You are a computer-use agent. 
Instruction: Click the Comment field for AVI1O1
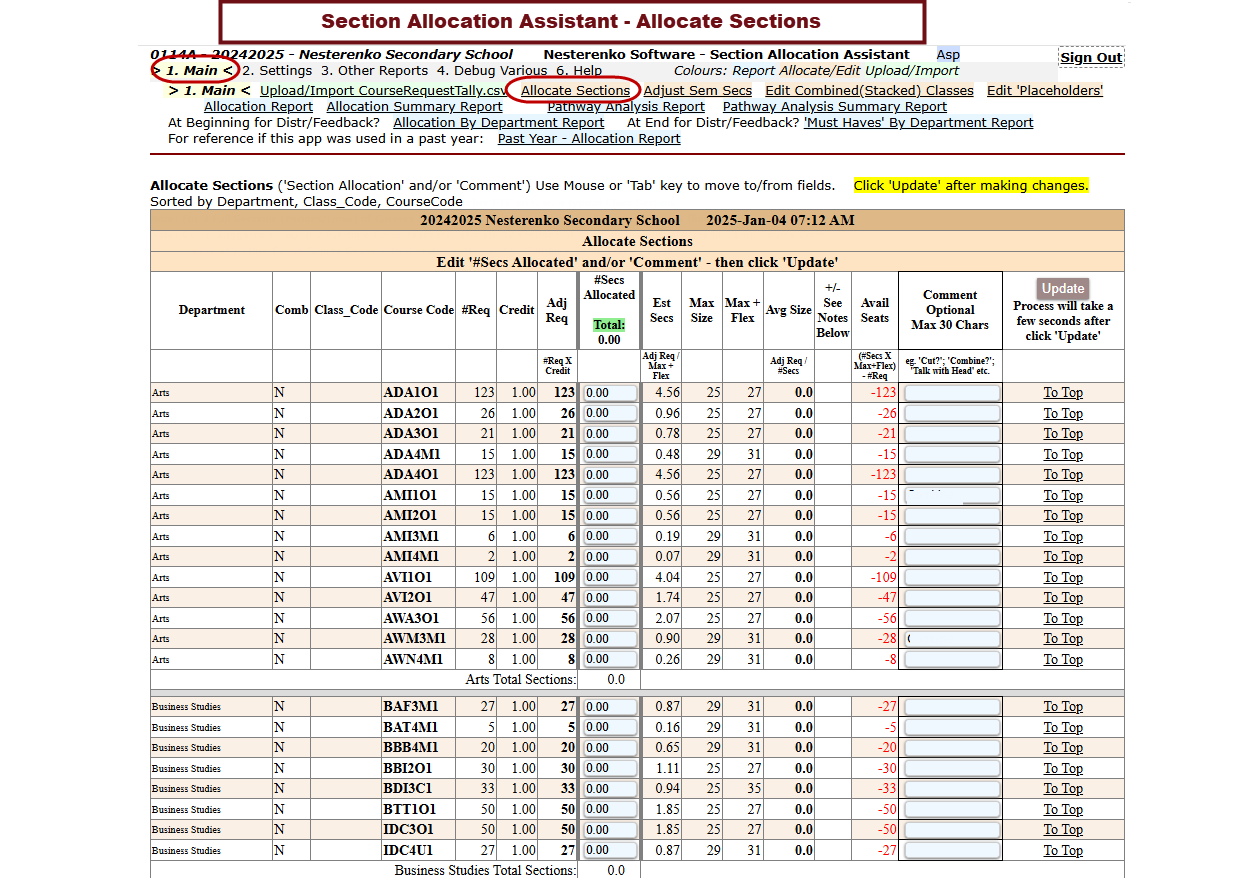point(950,578)
